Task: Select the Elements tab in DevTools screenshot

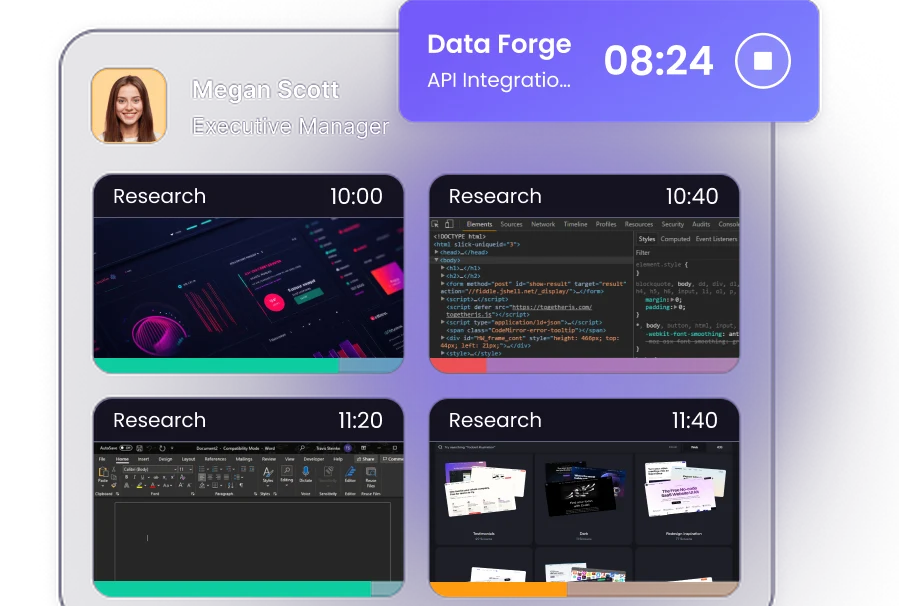Action: click(479, 224)
